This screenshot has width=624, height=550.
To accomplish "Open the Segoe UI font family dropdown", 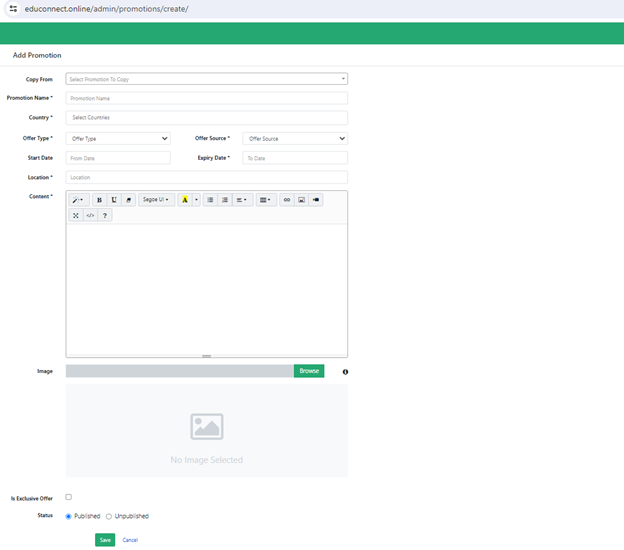I will point(156,200).
